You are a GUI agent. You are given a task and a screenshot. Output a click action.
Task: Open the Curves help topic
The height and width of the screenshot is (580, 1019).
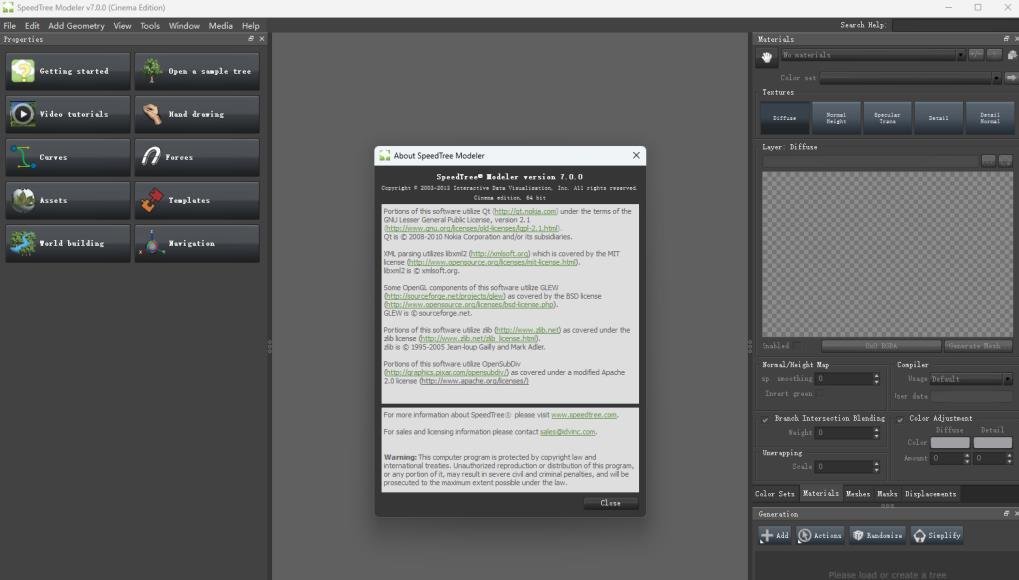[x=68, y=157]
